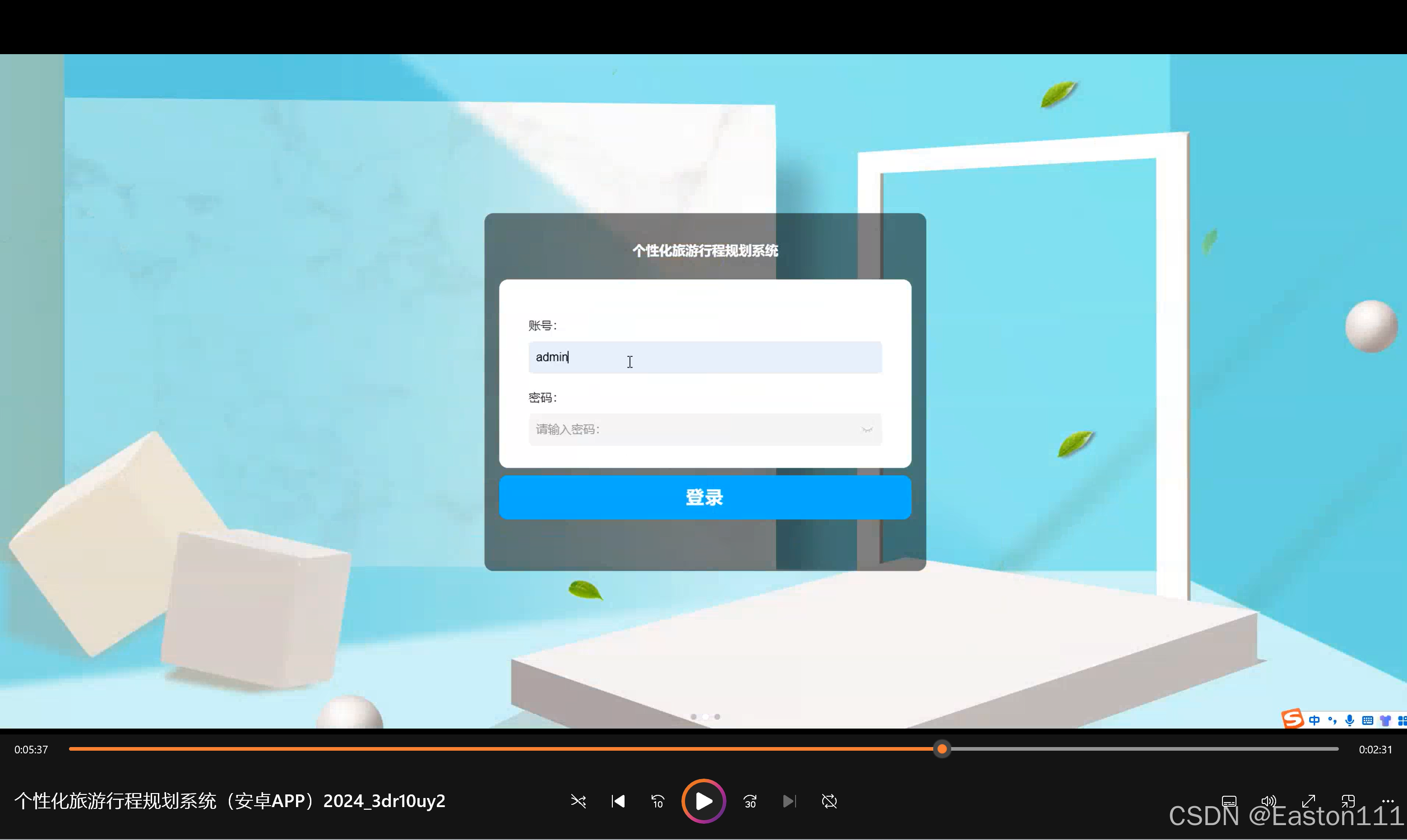Viewport: 1407px width, 840px height.
Task: Click the 账号 account input field
Action: pos(705,357)
